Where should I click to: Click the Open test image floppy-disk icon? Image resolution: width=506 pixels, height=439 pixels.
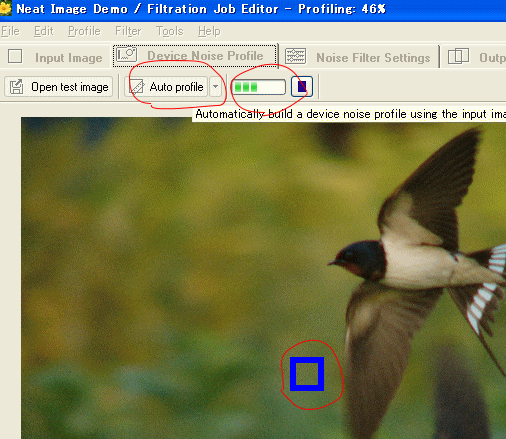16,87
